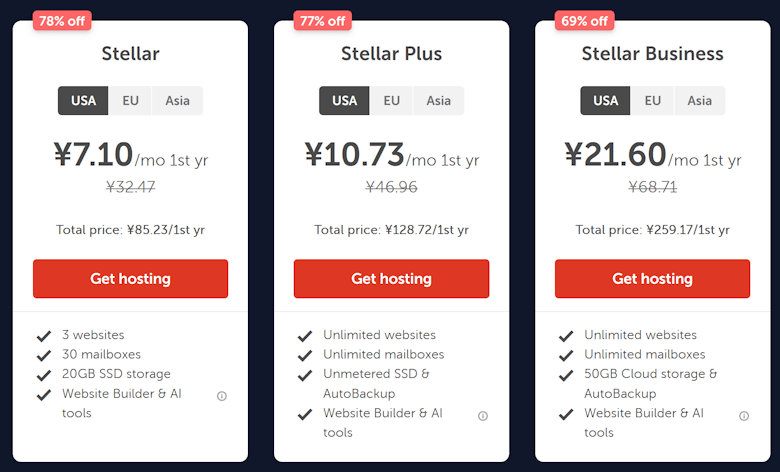Choose Asia datacenter on Stellar Business
The width and height of the screenshot is (780, 472).
[x=700, y=101]
